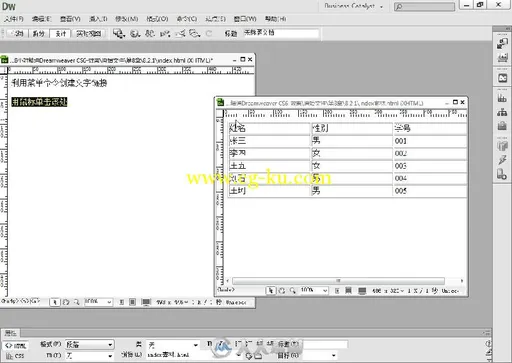Click the Check browser compatibility icon
Viewport: 512px width, 363px height.
click(x=180, y=33)
